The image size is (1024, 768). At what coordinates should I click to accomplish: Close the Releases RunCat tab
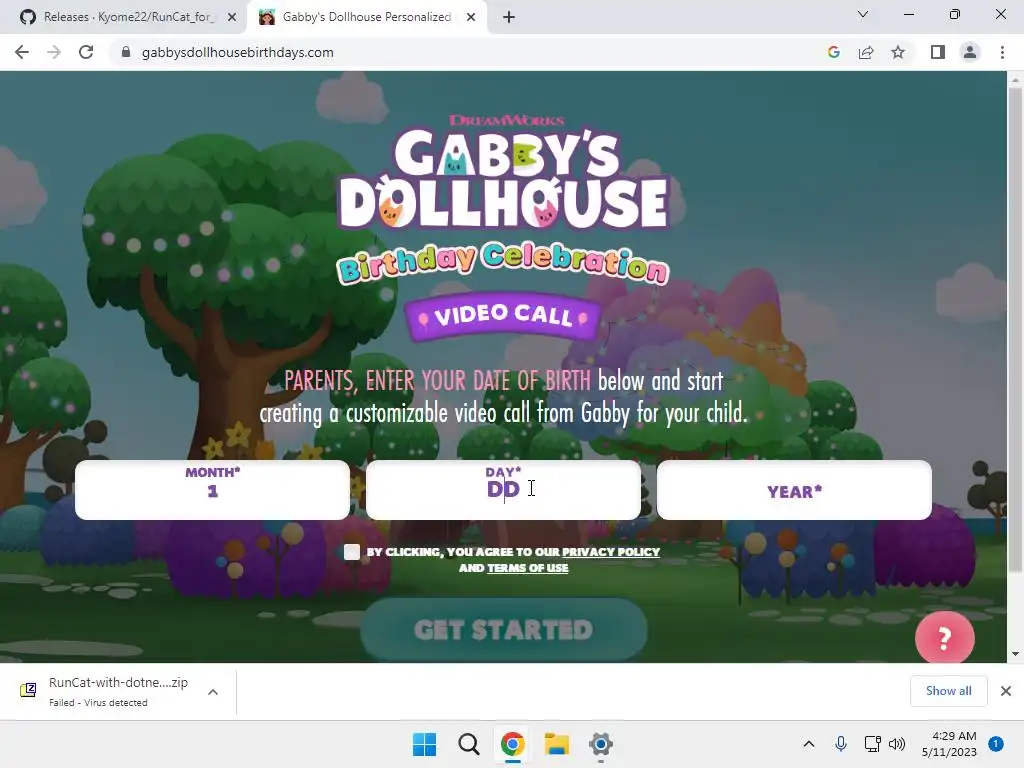point(232,17)
